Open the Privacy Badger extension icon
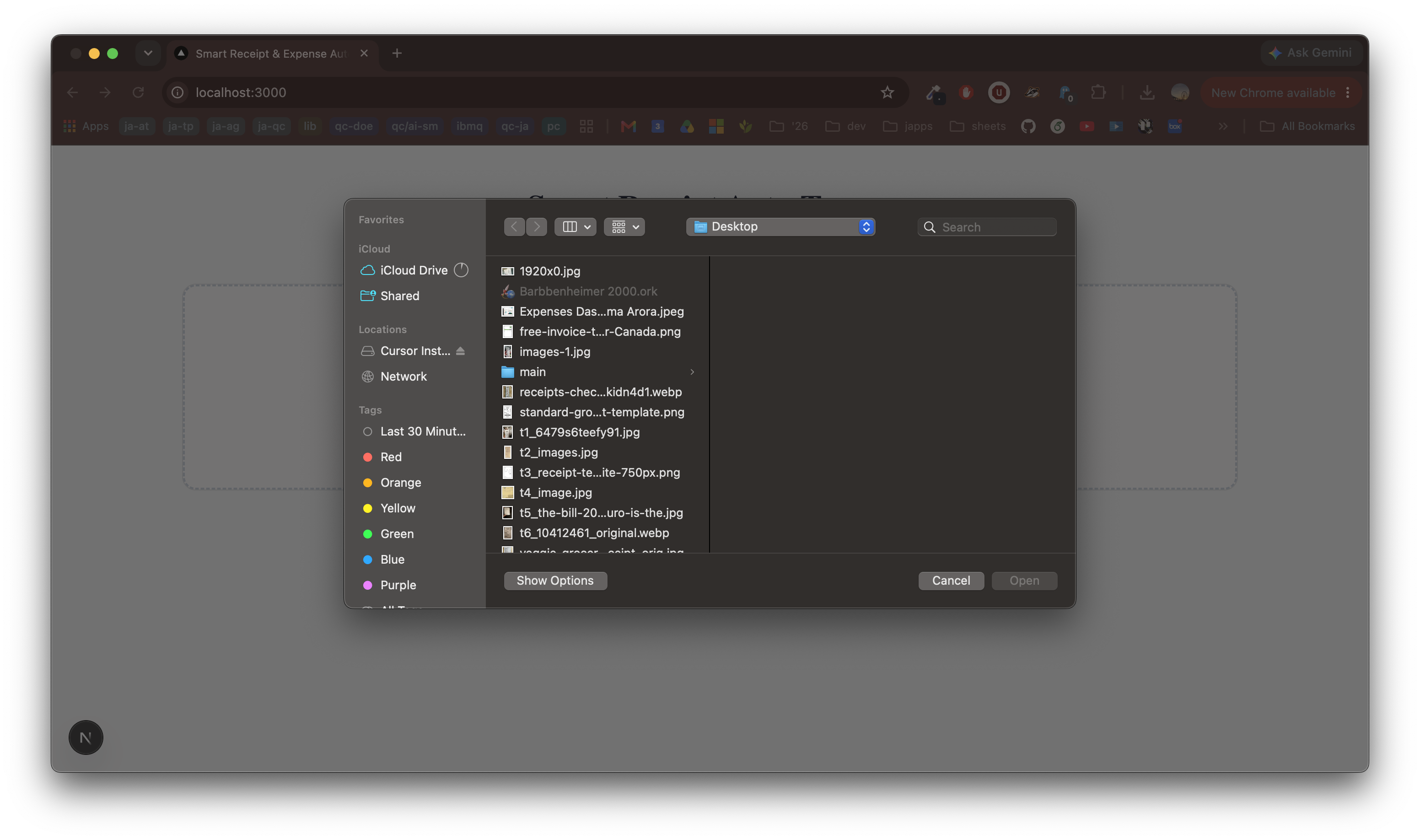This screenshot has height=840, width=1420. [1033, 92]
